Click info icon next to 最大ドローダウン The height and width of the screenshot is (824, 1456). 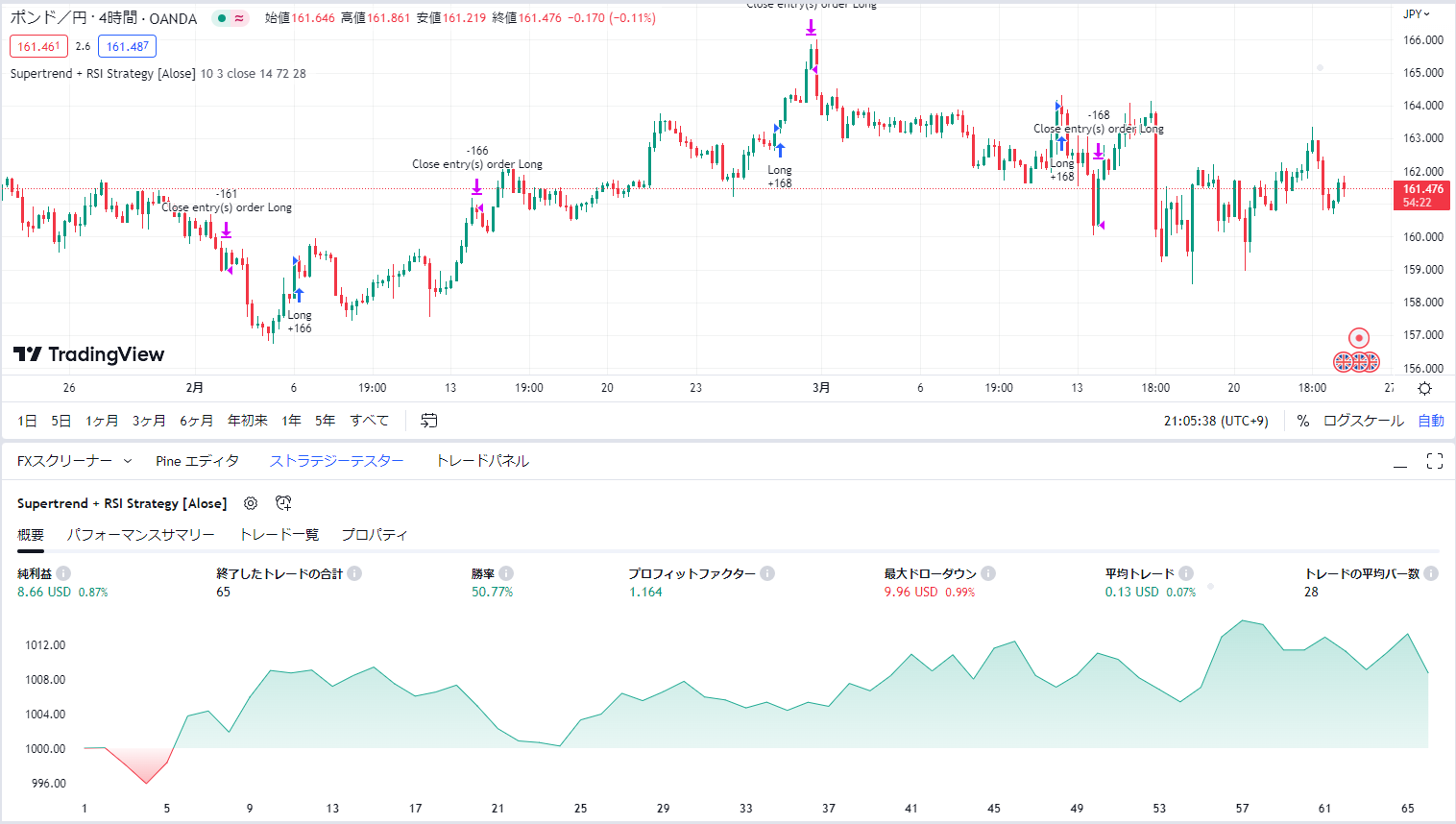tap(988, 573)
